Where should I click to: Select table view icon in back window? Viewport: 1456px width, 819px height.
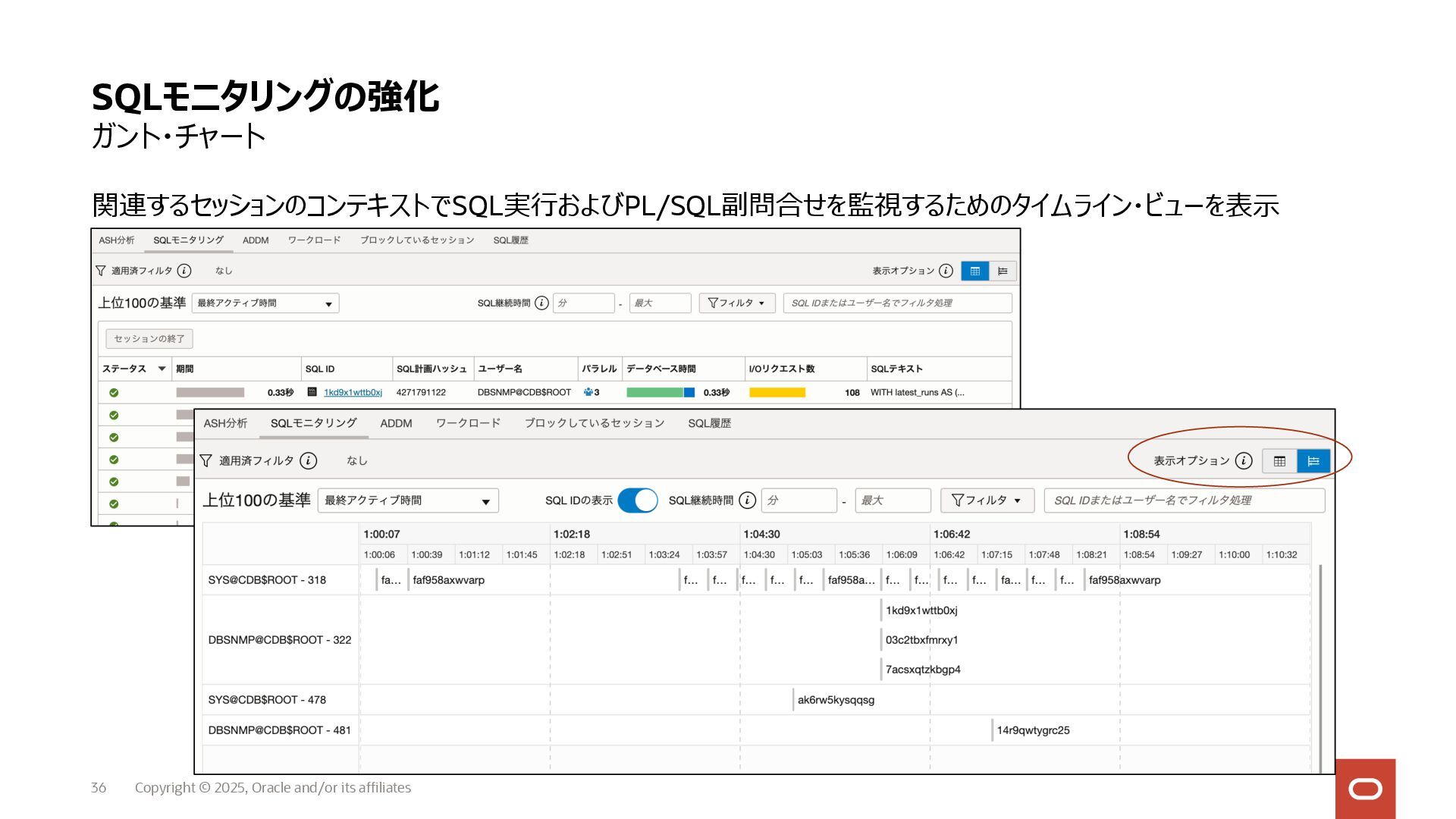tap(975, 271)
